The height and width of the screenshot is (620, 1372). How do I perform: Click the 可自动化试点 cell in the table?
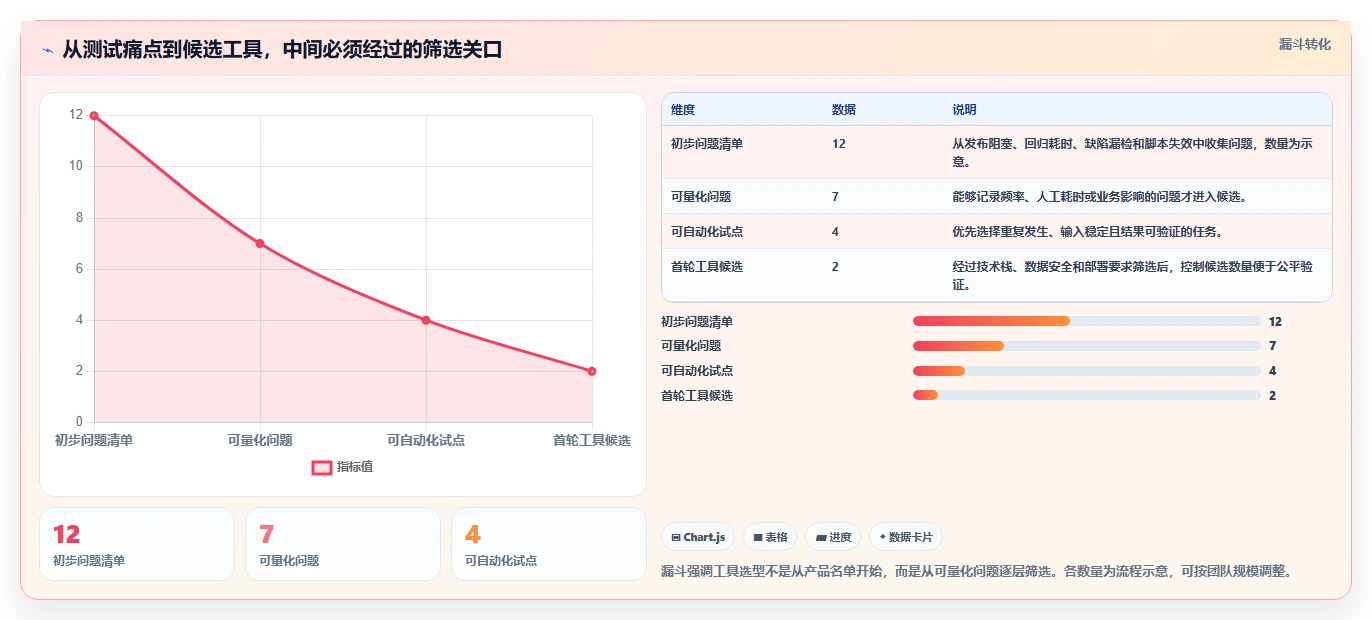click(707, 232)
